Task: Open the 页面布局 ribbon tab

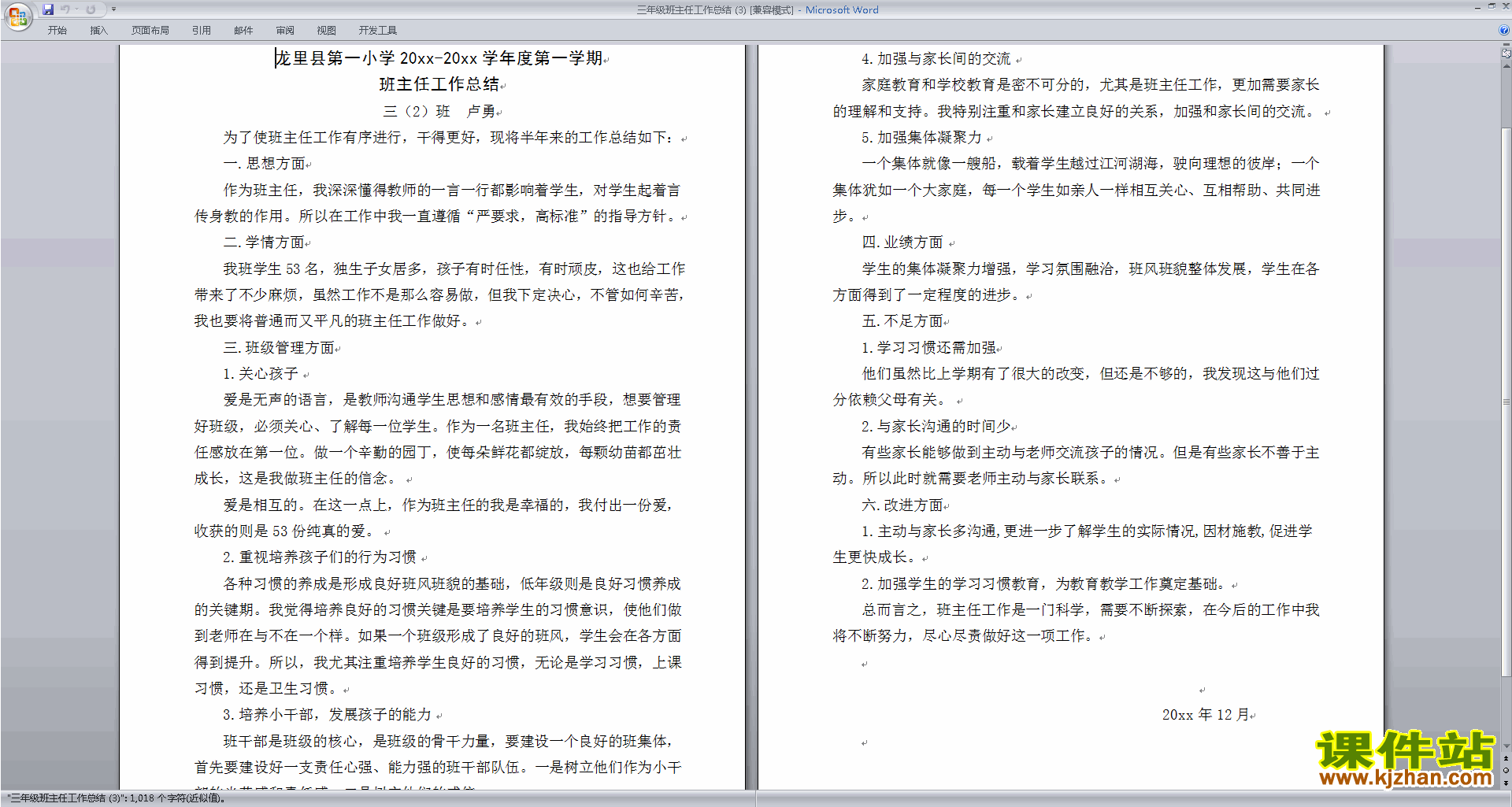Action: click(x=150, y=31)
